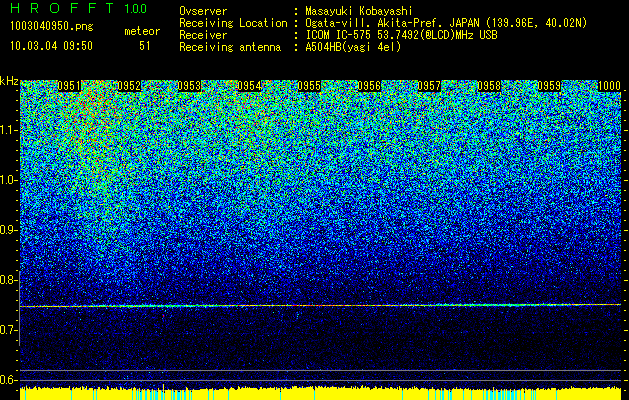
Task: Click the 0.6 frequency axis label
Action: [x=9, y=380]
